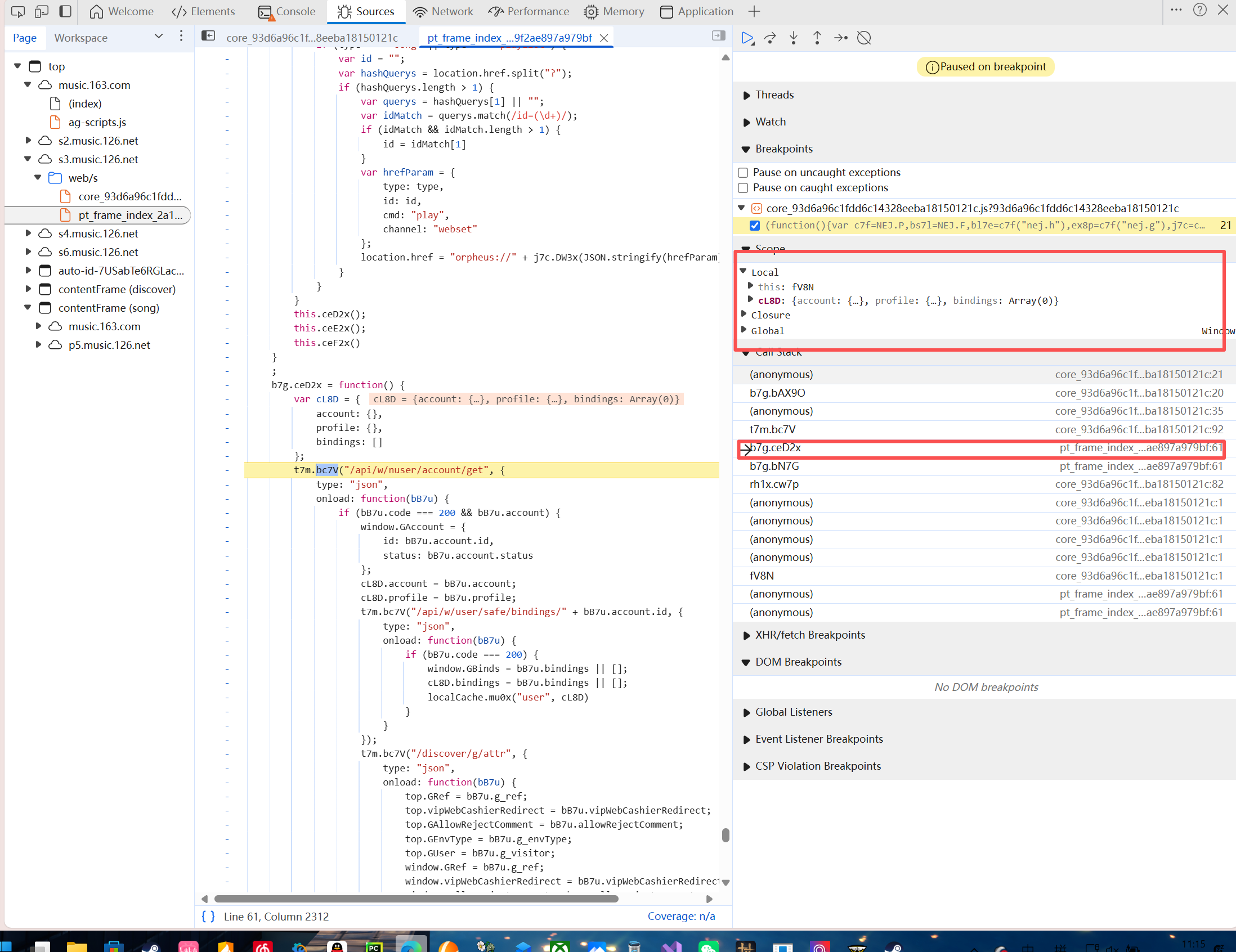
Task: Open the Workspace tab in navigator
Action: click(x=80, y=38)
